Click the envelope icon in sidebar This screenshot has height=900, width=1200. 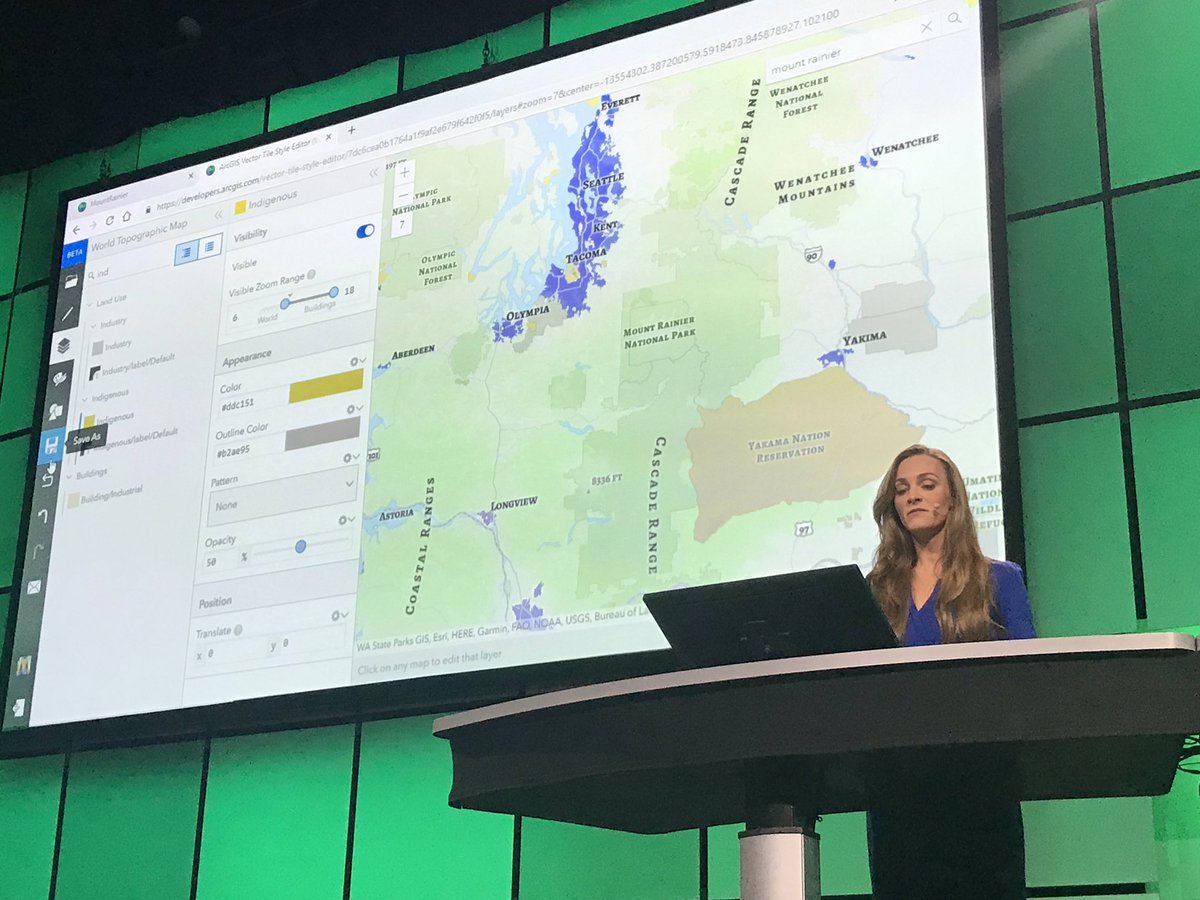pyautogui.click(x=35, y=587)
